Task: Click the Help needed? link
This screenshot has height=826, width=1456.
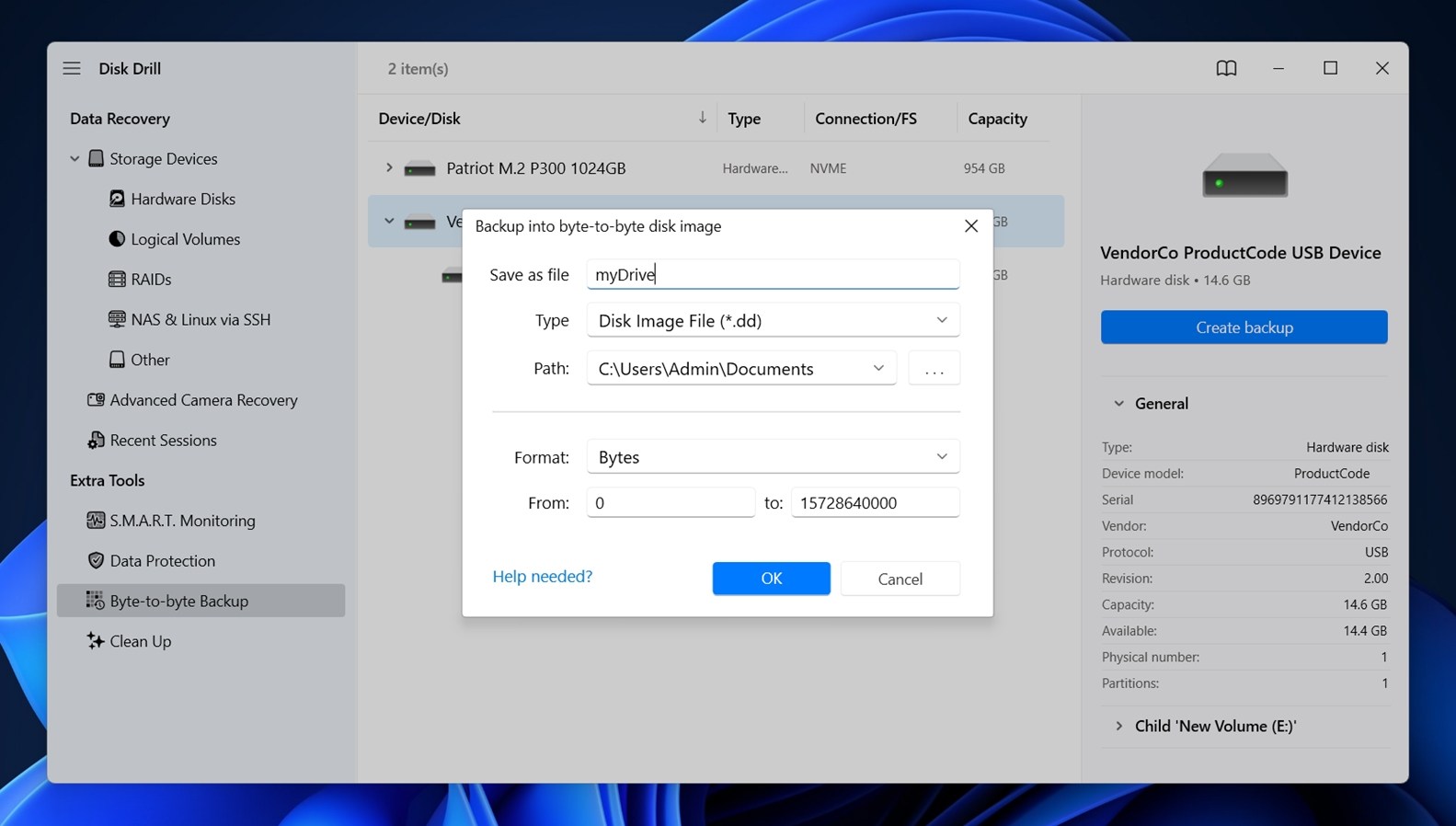Action: pyautogui.click(x=542, y=576)
